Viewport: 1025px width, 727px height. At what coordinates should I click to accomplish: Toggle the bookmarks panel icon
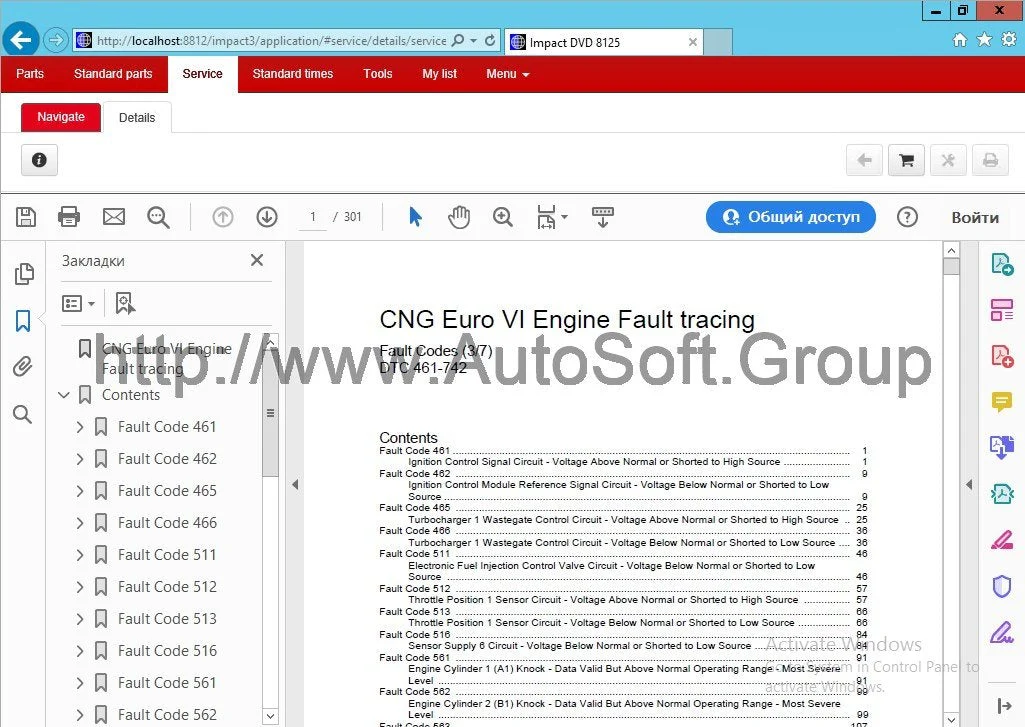[x=23, y=321]
